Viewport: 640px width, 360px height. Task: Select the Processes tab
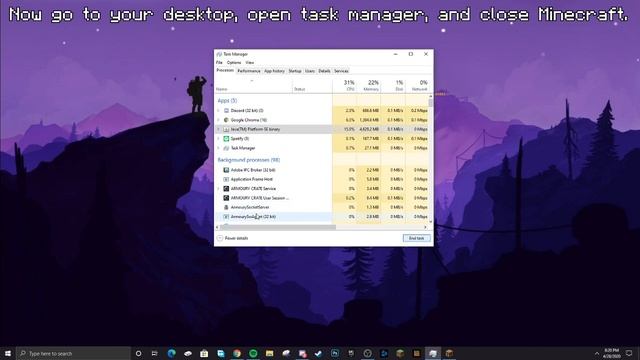tap(225, 71)
